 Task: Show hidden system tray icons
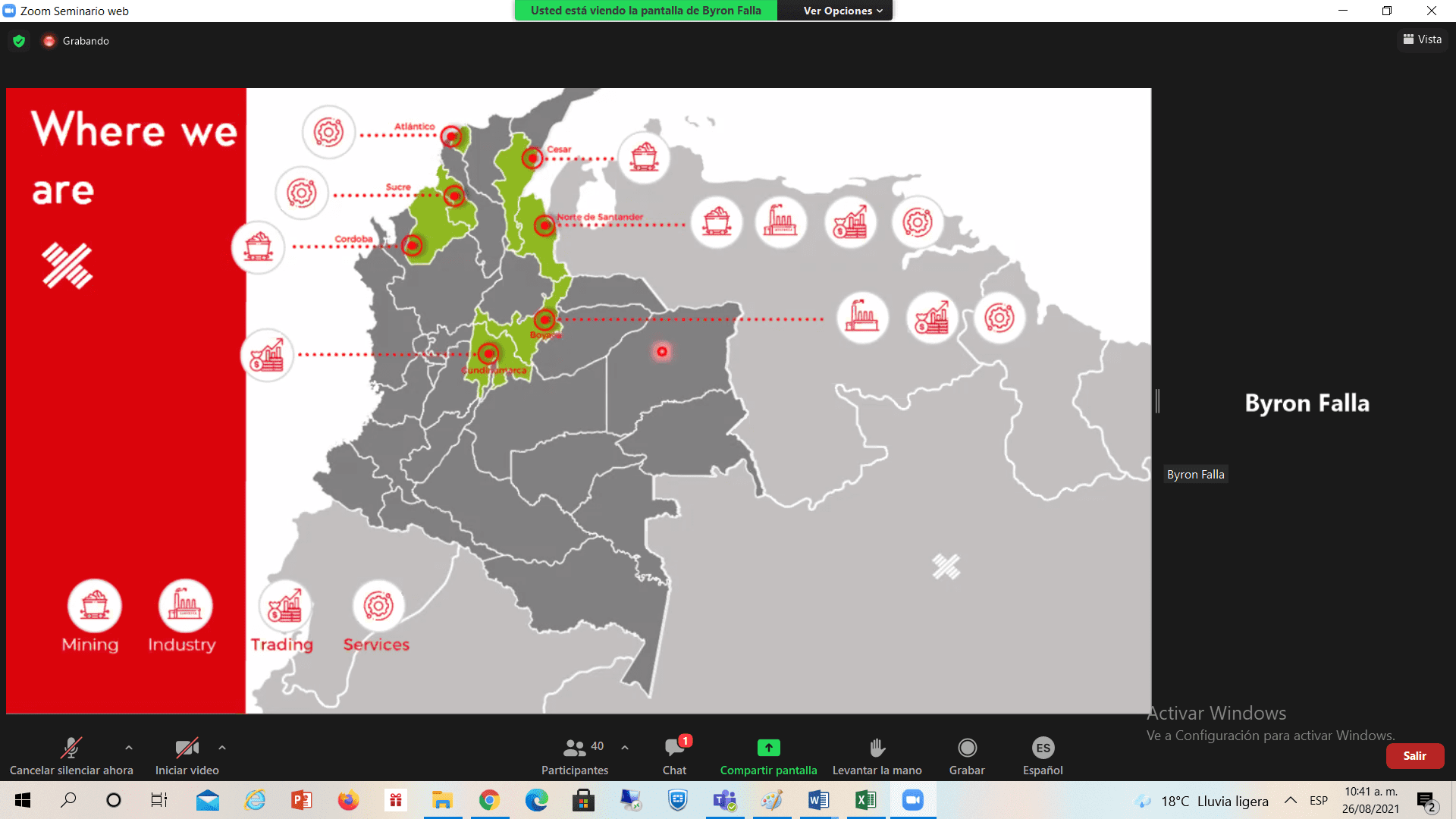(1290, 800)
